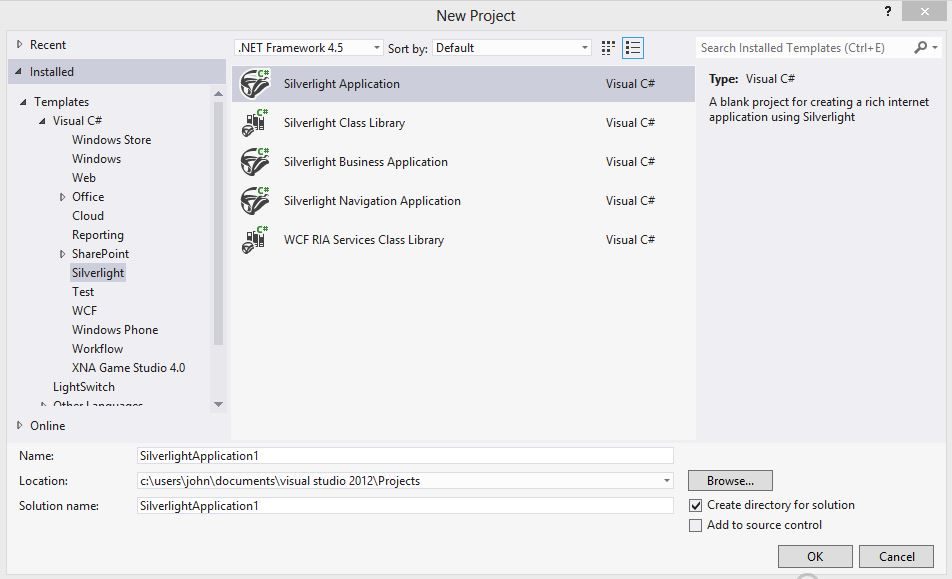This screenshot has width=952, height=579.
Task: Click the Silverlight Business Application icon
Action: pyautogui.click(x=254, y=161)
